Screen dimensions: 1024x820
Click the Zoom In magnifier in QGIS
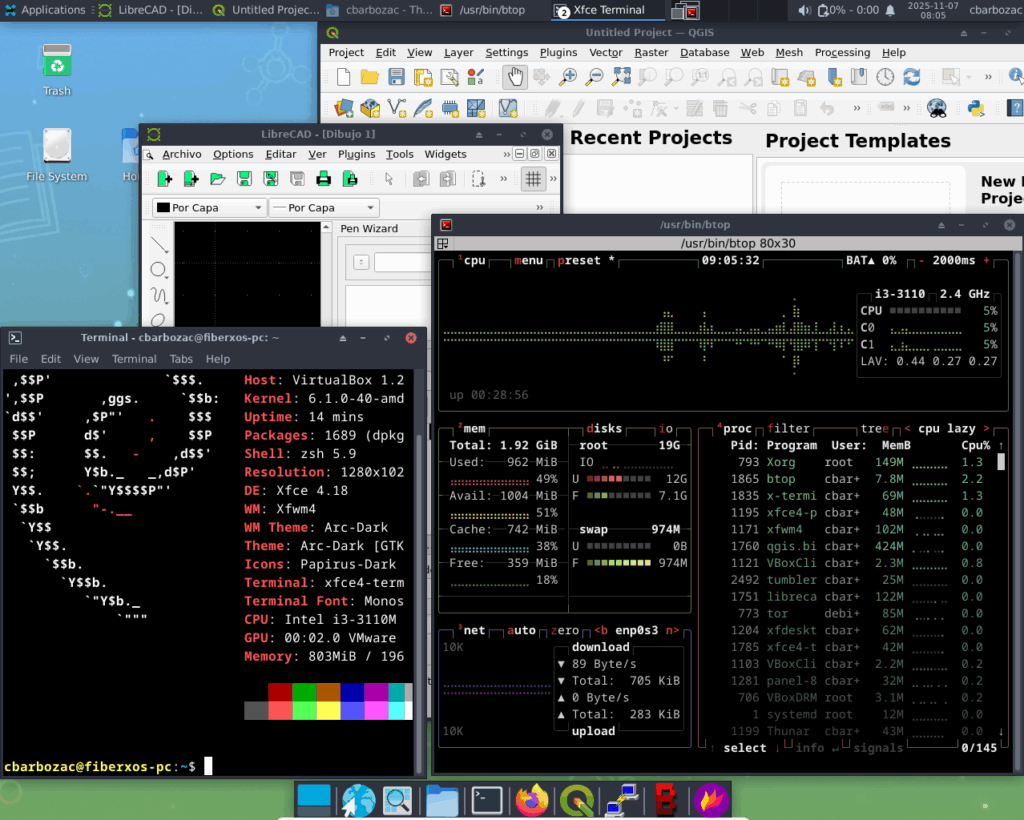568,77
